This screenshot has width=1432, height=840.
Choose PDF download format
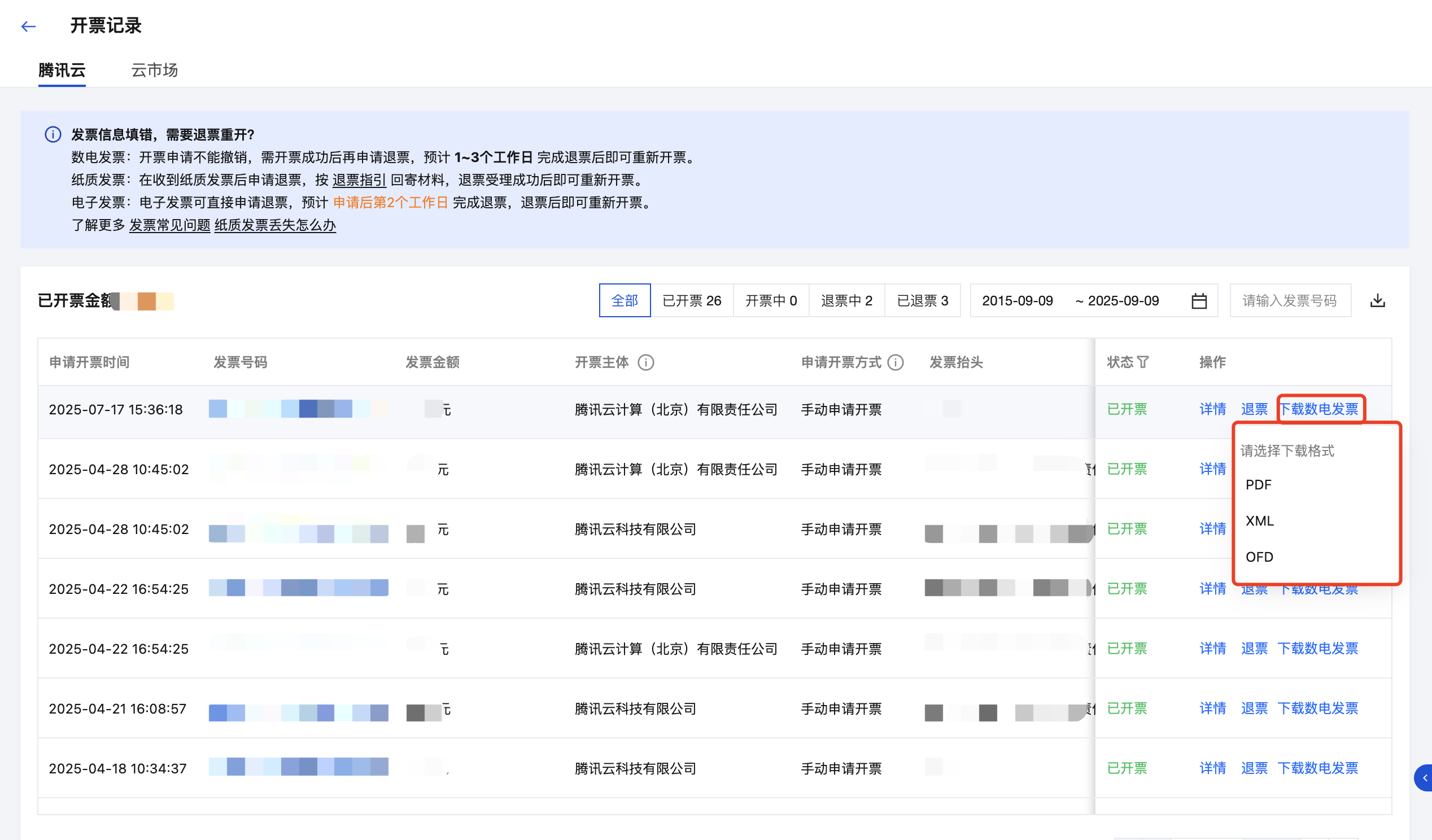pyautogui.click(x=1259, y=485)
